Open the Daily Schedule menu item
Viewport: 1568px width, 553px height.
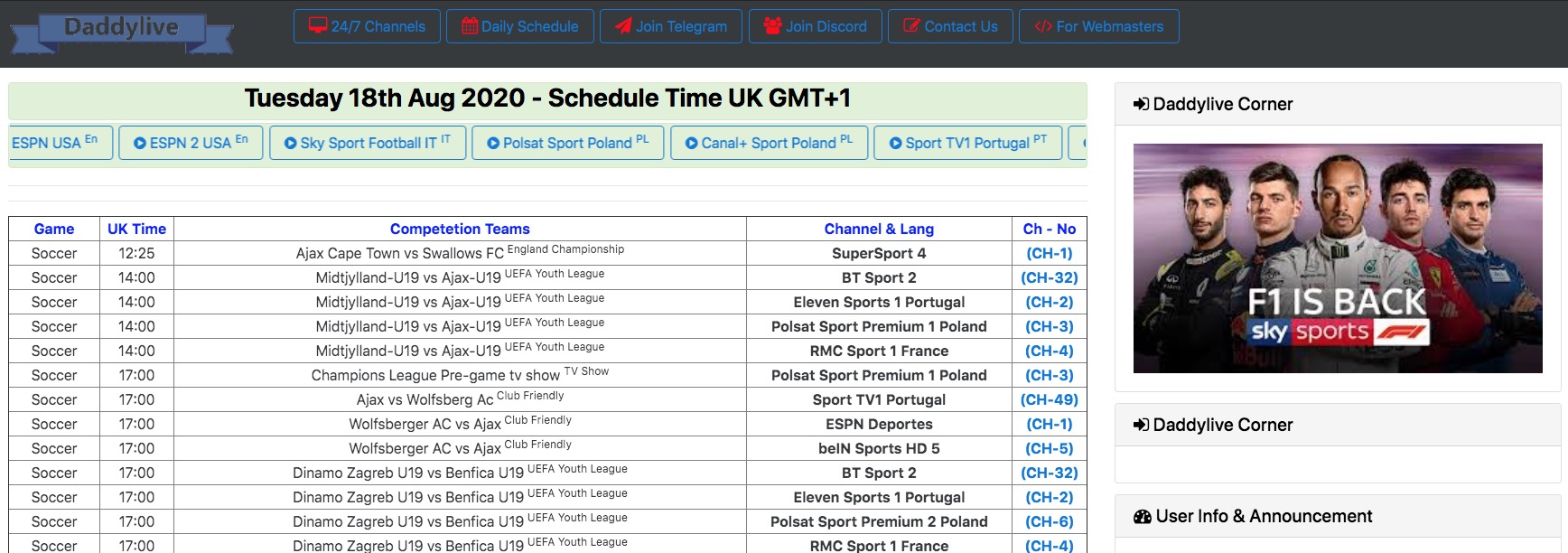click(520, 26)
